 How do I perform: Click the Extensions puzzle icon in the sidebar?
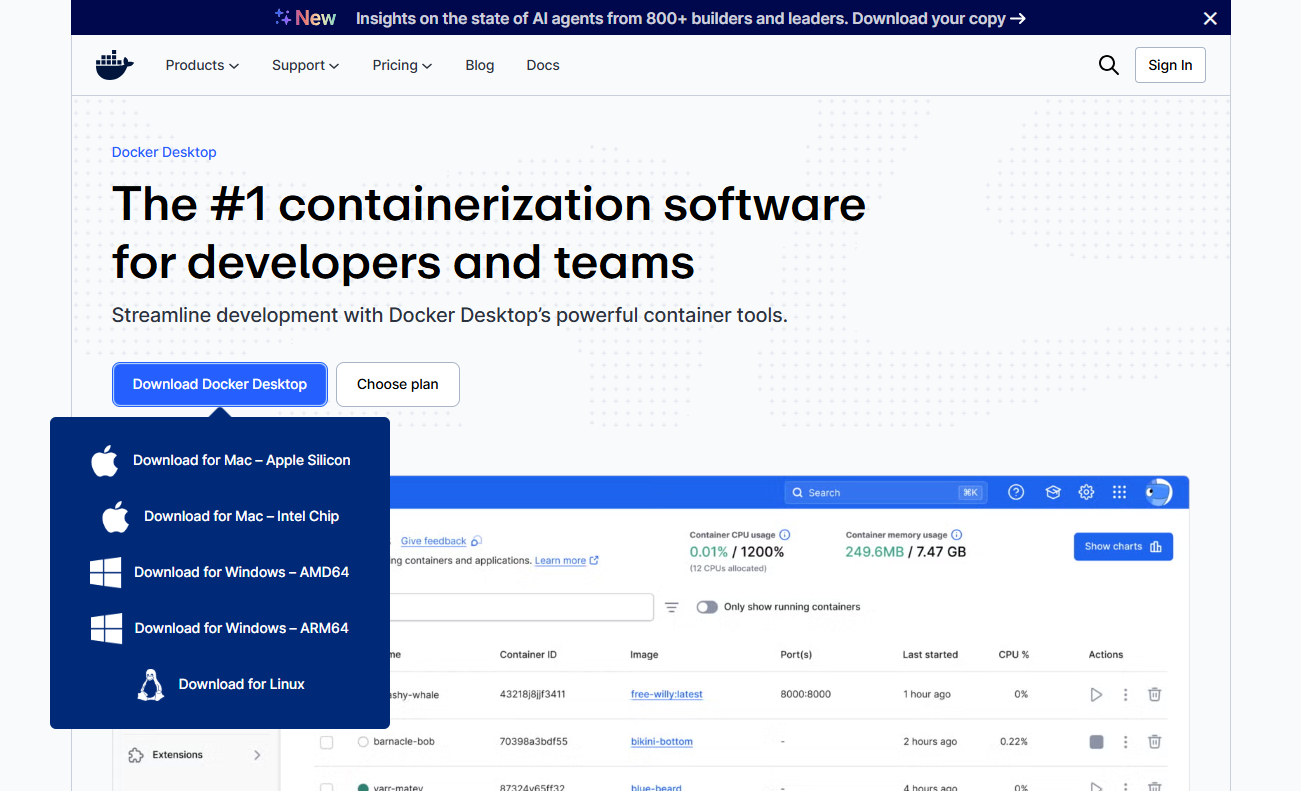click(136, 755)
